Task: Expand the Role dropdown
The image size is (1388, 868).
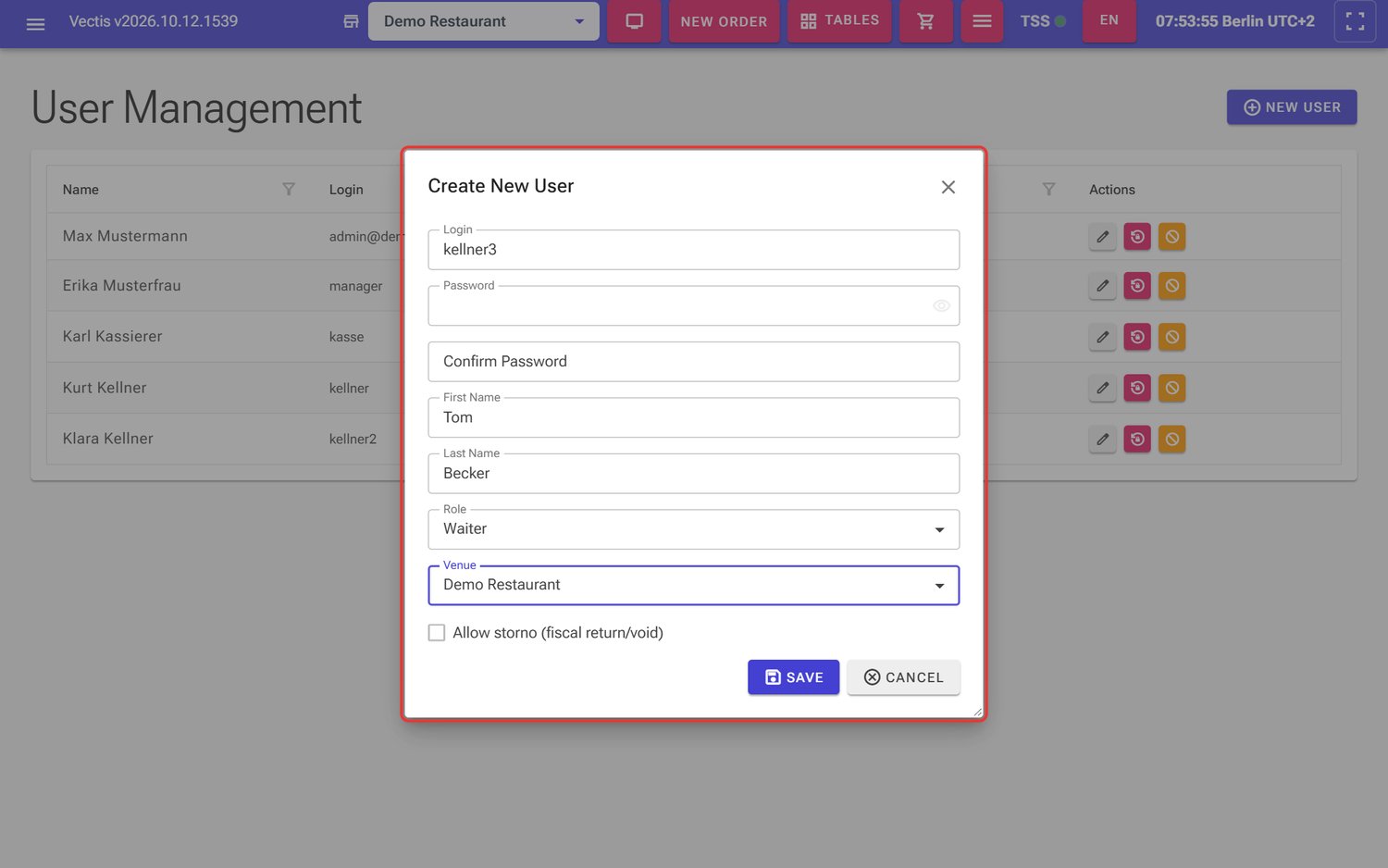Action: (x=694, y=529)
